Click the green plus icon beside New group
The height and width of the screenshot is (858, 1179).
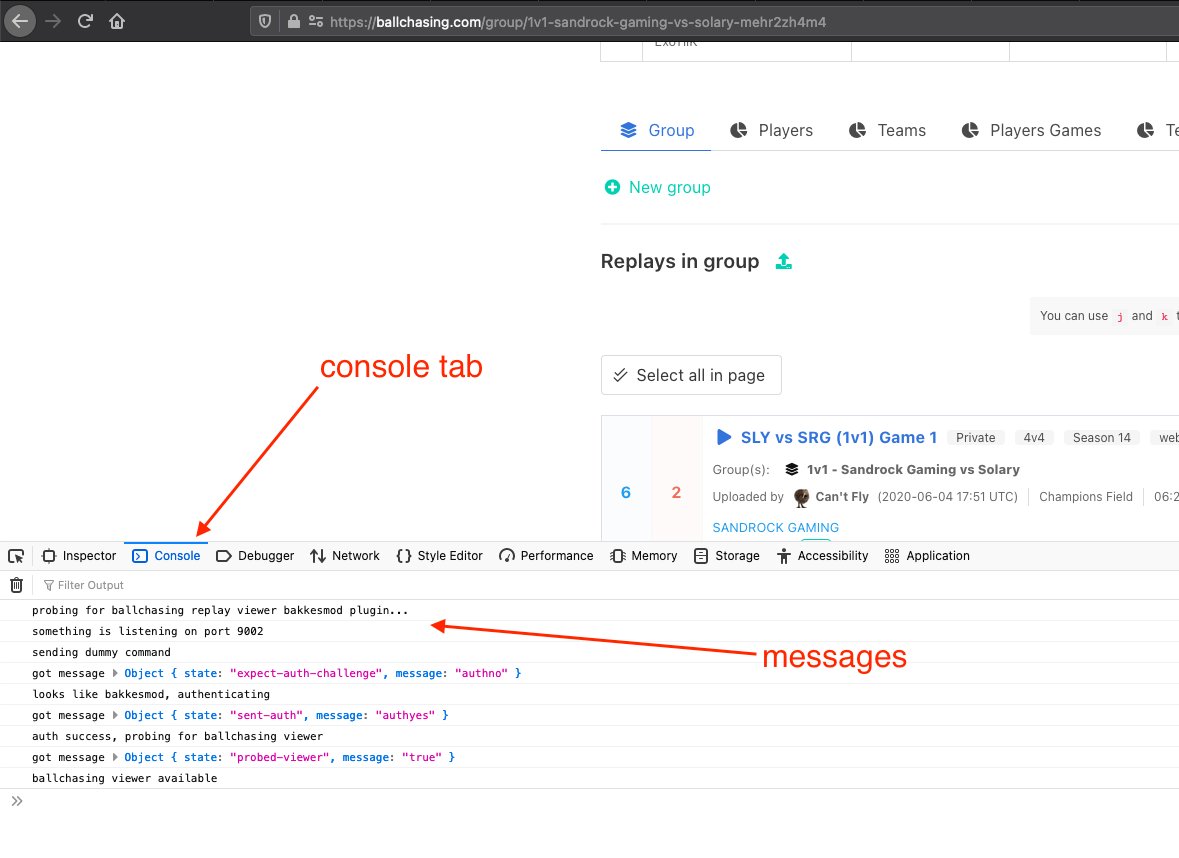pyautogui.click(x=613, y=187)
